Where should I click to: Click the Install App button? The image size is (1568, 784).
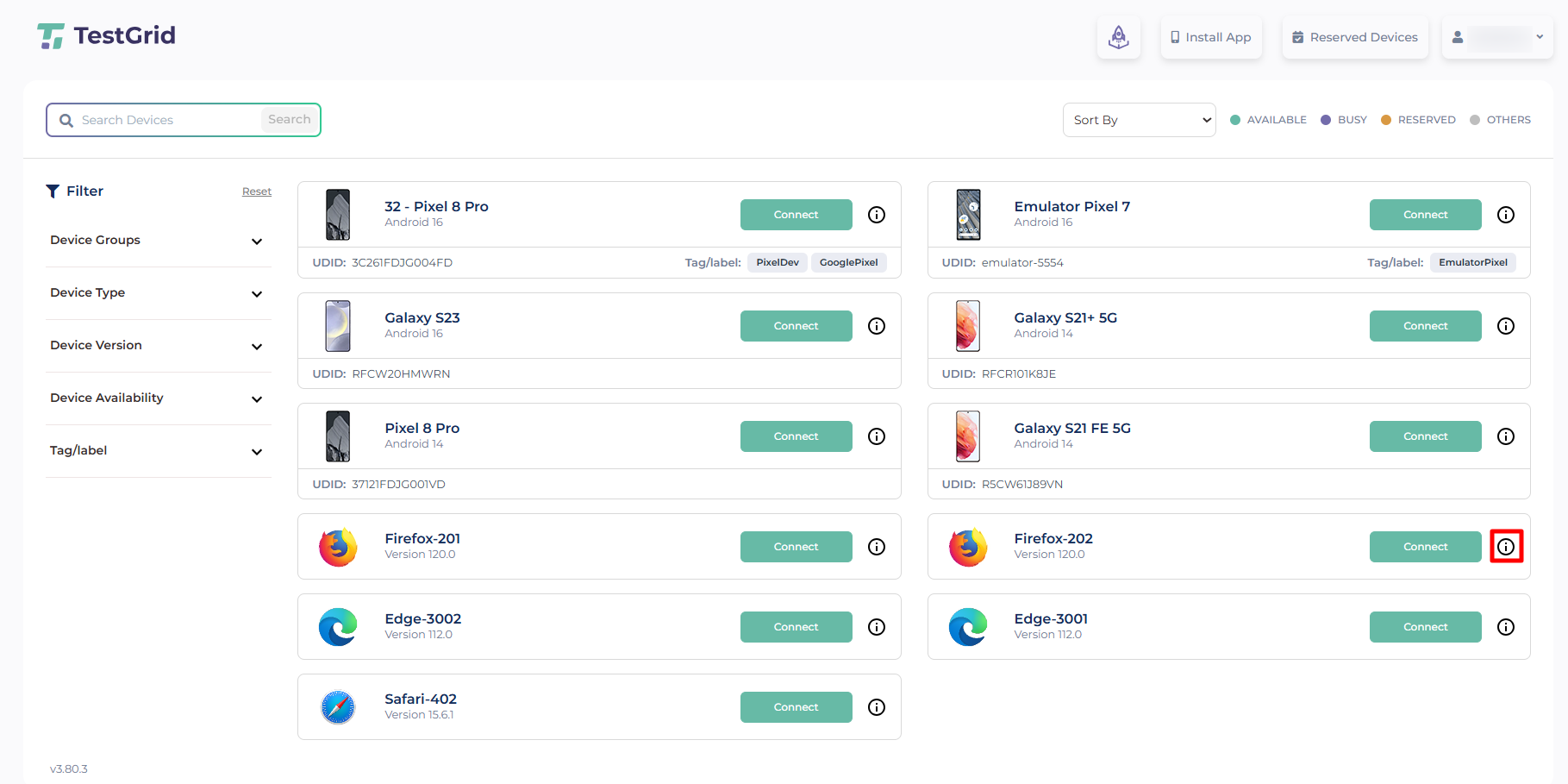coord(1210,37)
